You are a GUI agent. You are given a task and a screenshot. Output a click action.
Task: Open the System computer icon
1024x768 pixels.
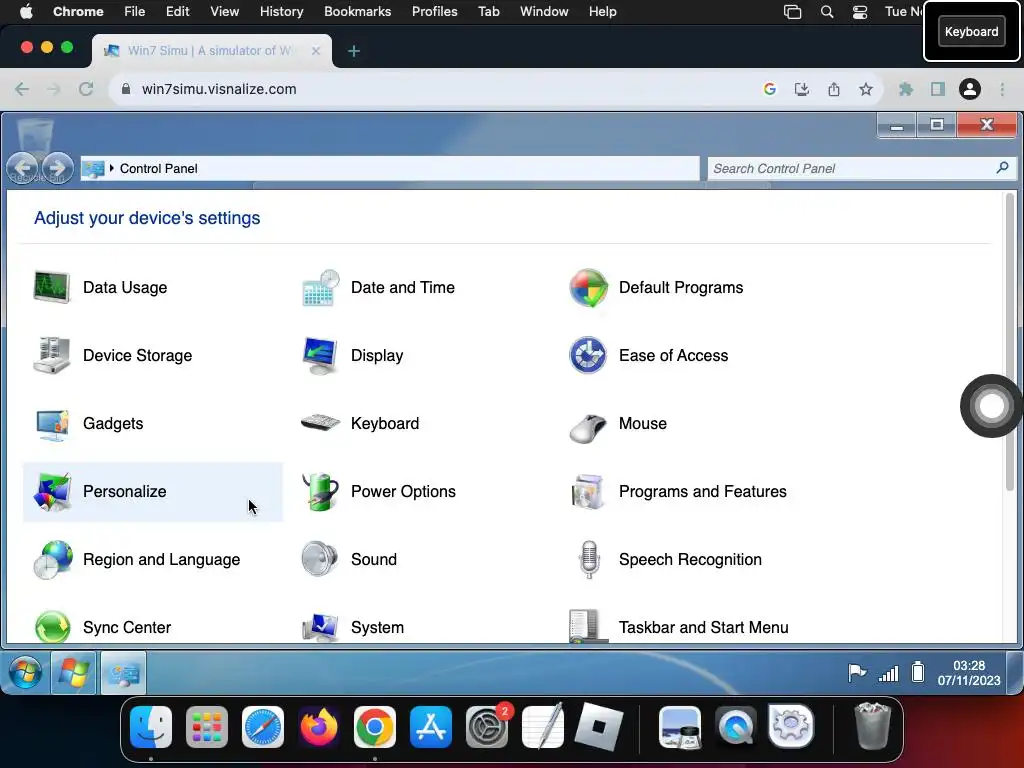point(320,627)
